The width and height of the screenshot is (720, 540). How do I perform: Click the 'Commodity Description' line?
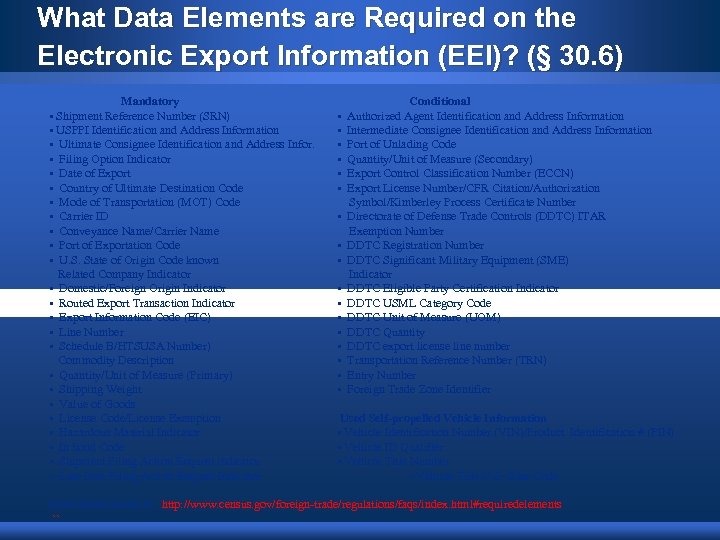[x=116, y=360]
